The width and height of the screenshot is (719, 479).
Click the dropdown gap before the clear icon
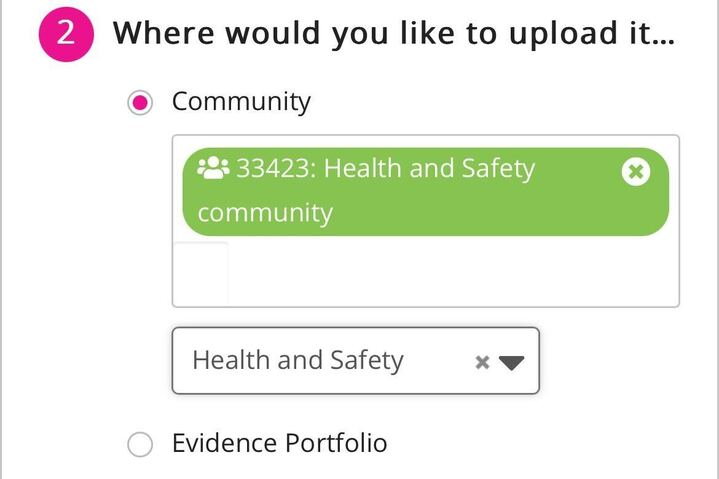(440, 360)
